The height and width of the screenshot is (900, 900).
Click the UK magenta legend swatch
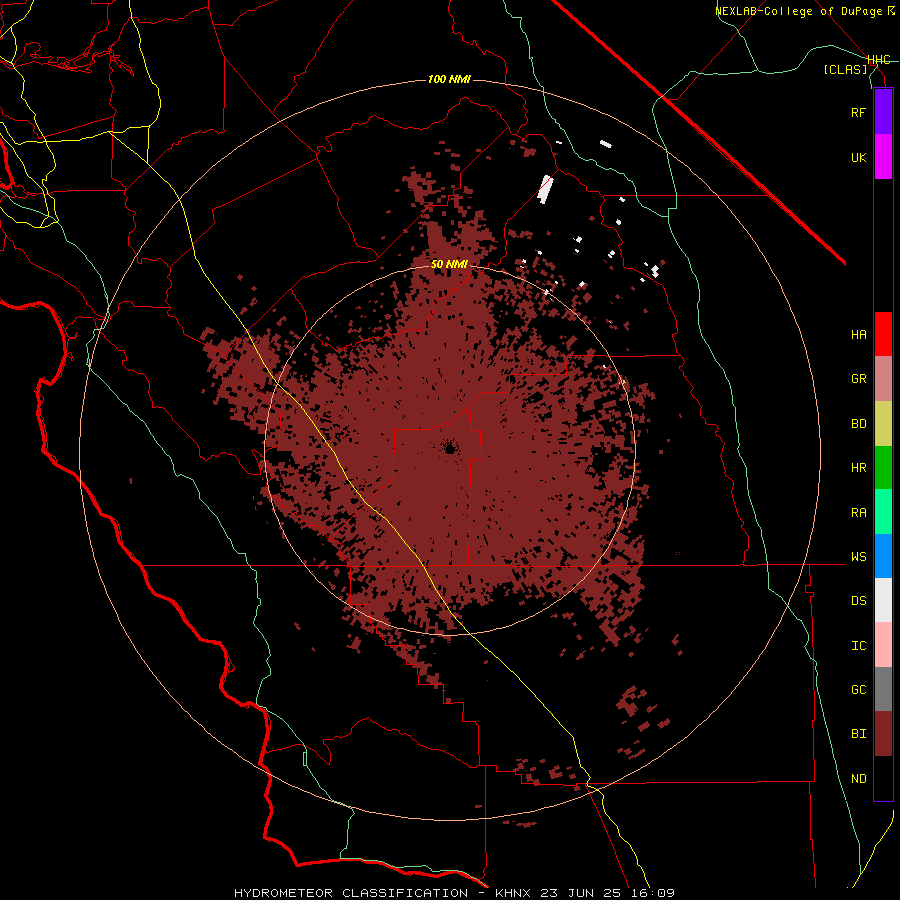pos(883,157)
